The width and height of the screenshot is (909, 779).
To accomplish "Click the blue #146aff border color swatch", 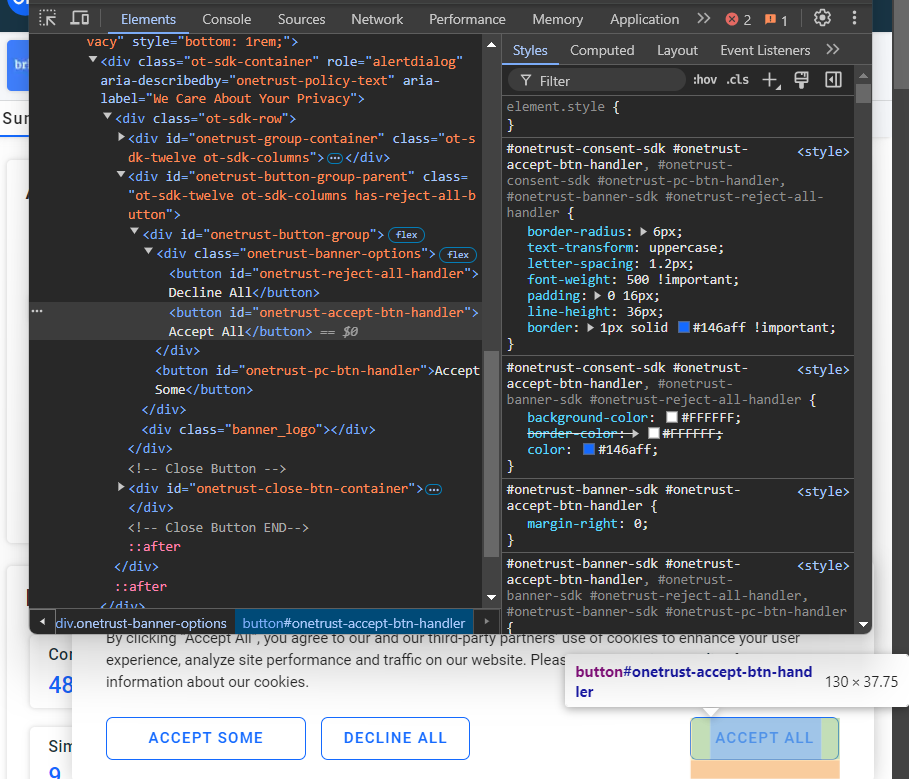I will 684,328.
